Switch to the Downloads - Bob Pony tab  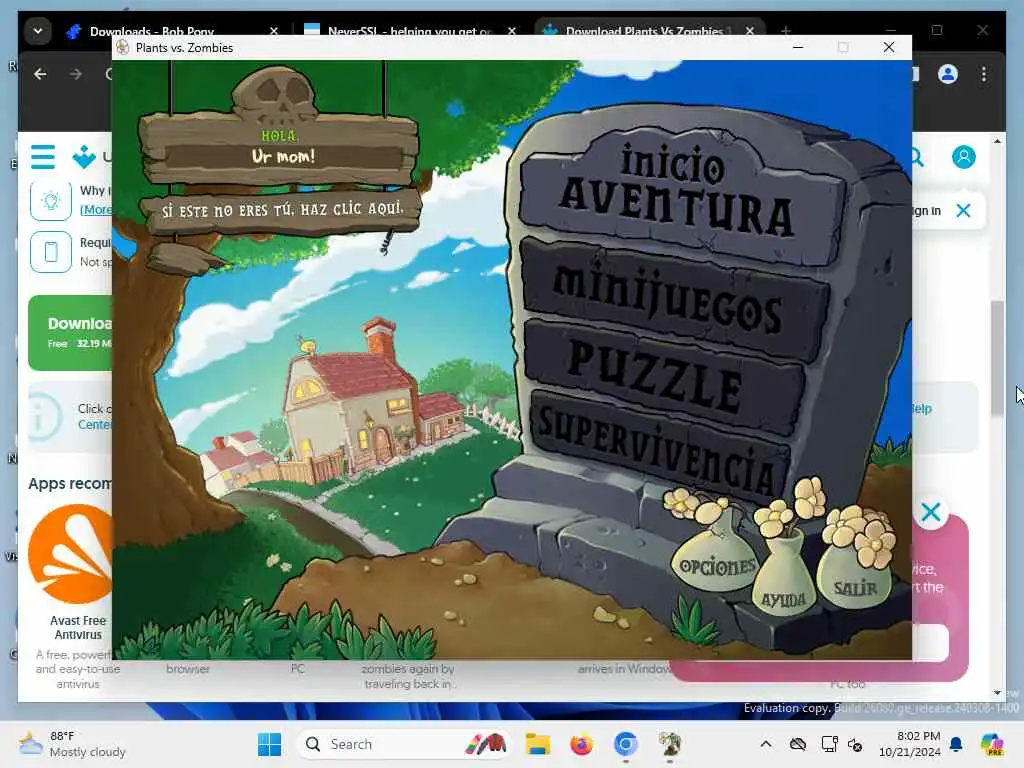pyautogui.click(x=152, y=31)
